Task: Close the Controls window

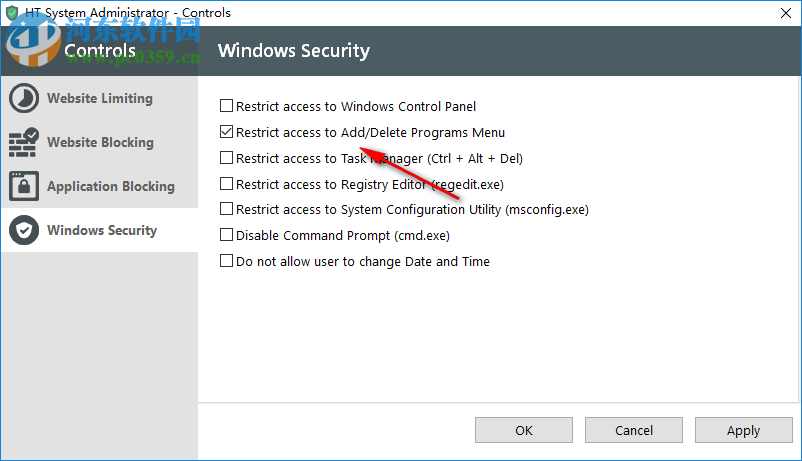Action: 778,13
